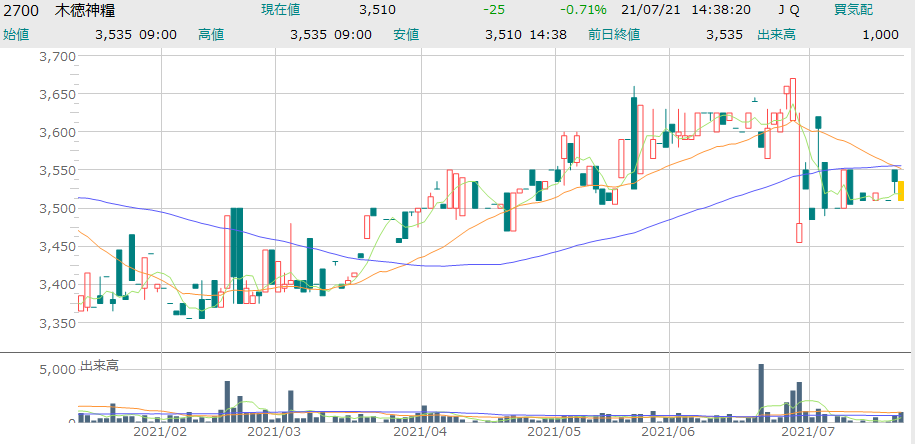Viewport: 915px width, 444px height.
Task: Click the 3,350 price axis label
Action: click(57, 323)
